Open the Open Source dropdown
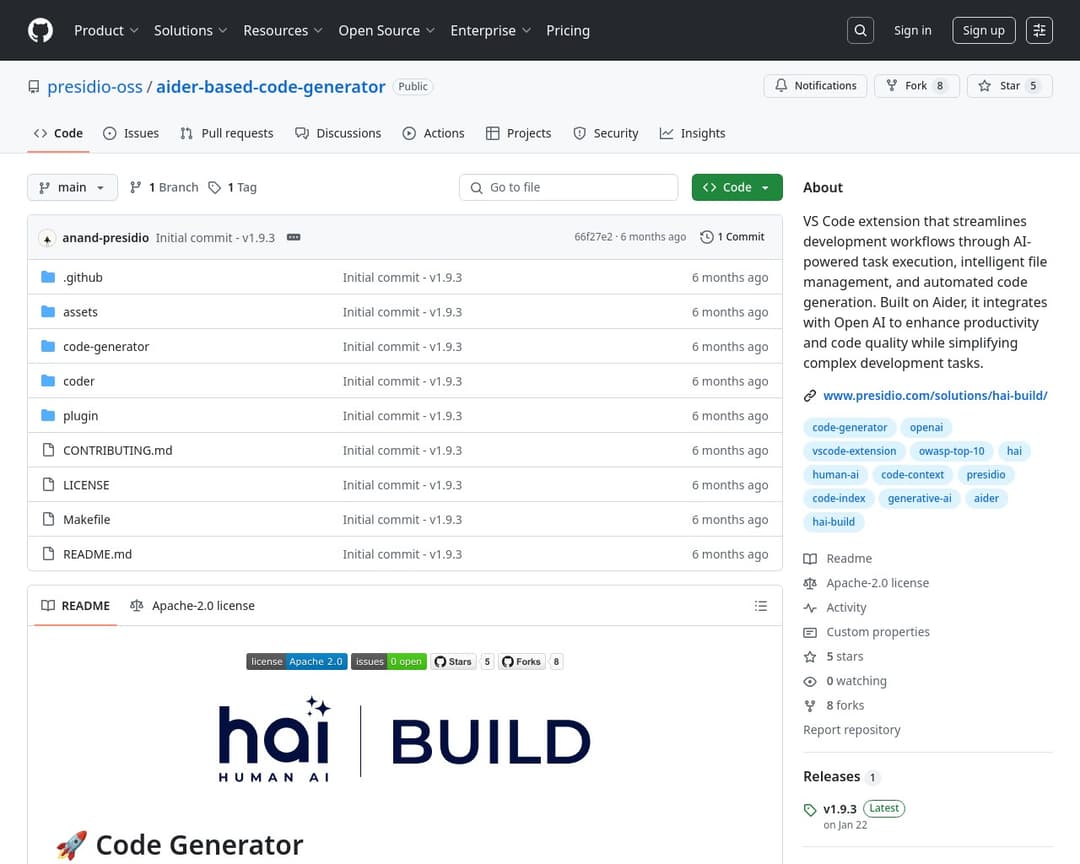This screenshot has width=1080, height=864. [386, 30]
